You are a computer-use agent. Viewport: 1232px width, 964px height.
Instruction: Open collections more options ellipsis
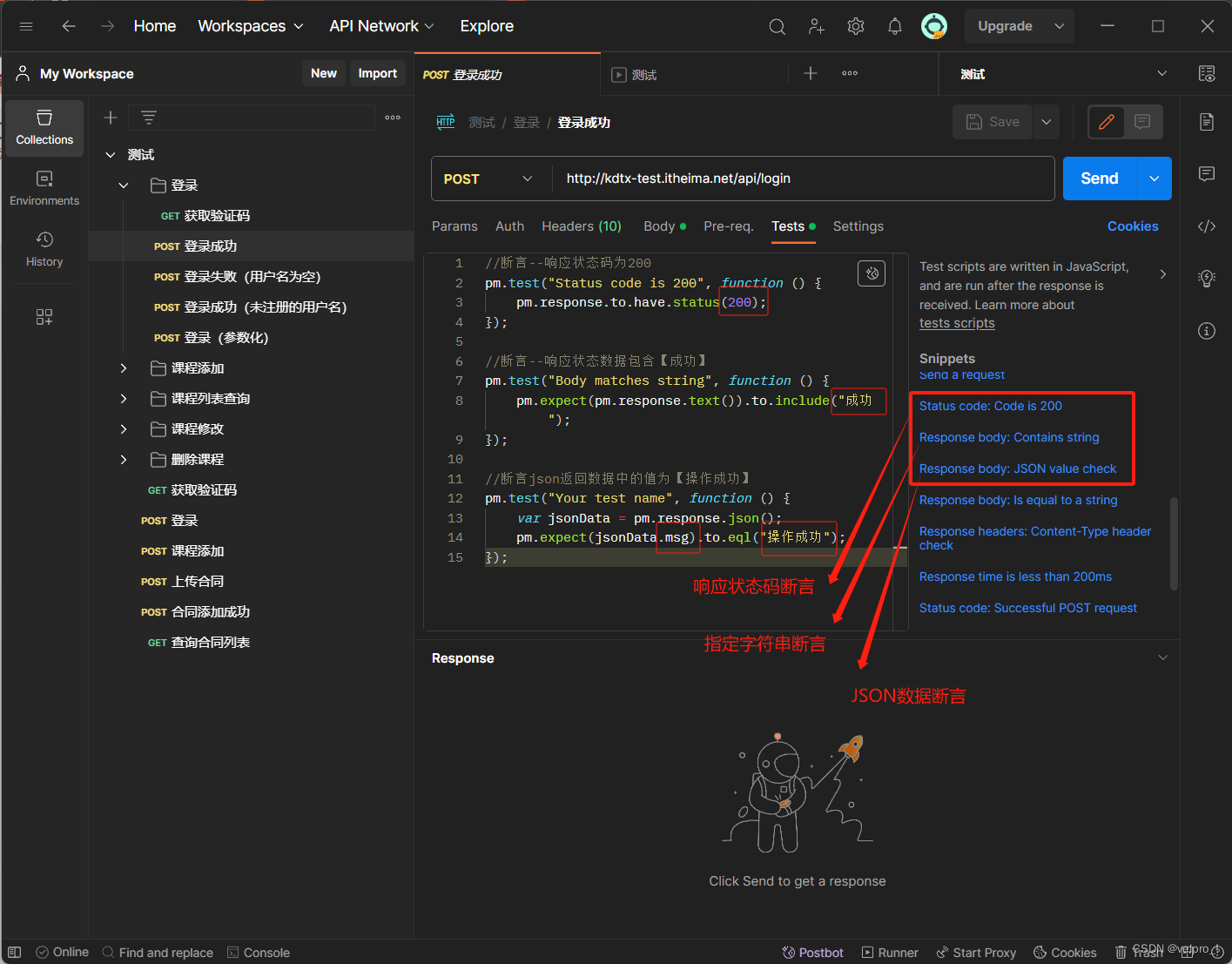393,118
